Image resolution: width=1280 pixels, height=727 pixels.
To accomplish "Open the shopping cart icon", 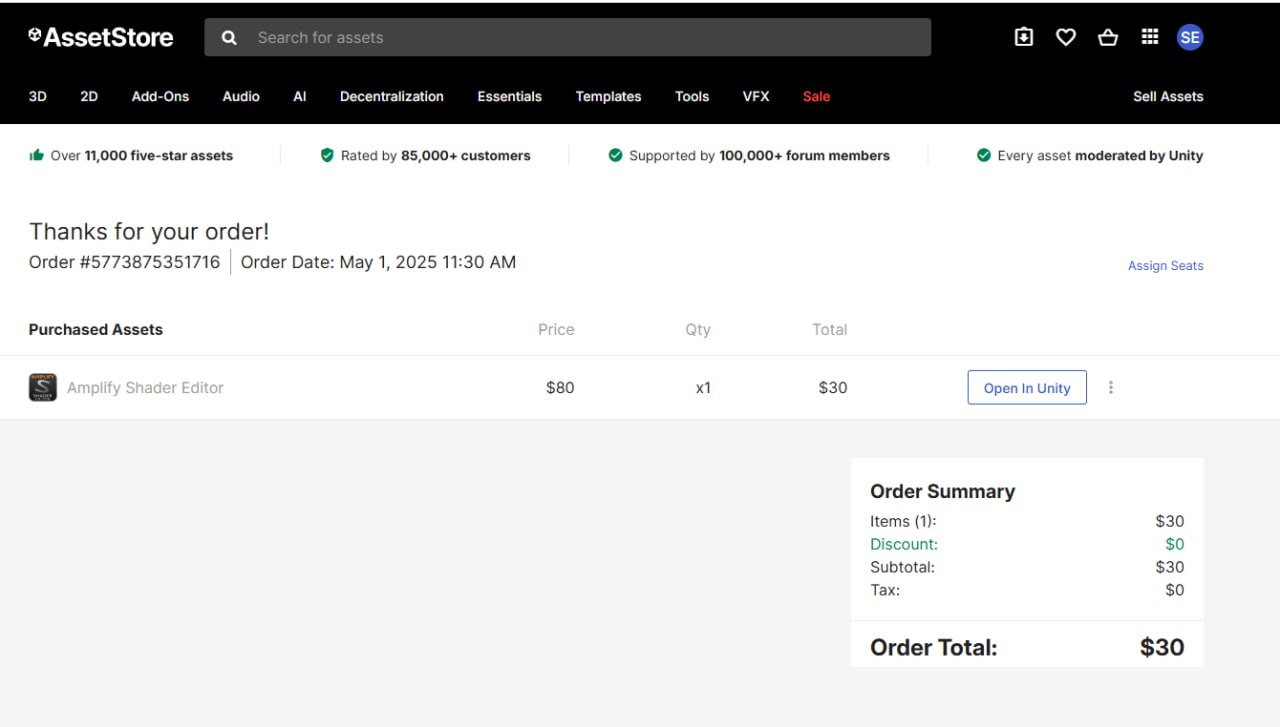I will 1108,37.
